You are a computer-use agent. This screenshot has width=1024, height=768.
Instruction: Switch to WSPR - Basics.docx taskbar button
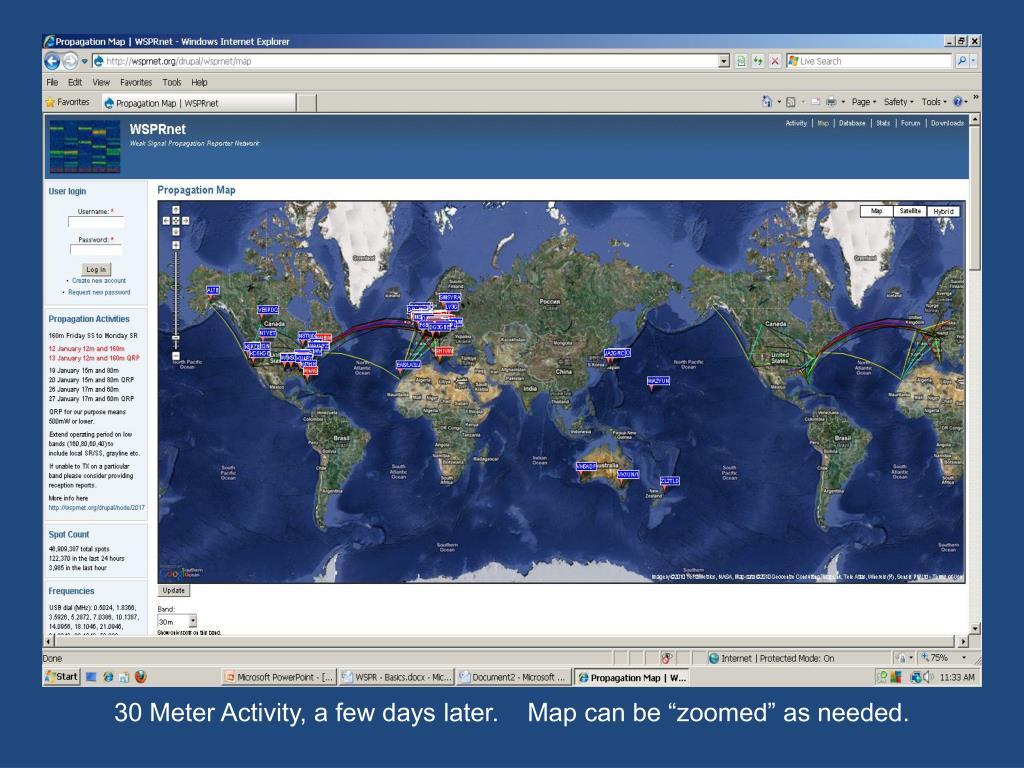[397, 677]
